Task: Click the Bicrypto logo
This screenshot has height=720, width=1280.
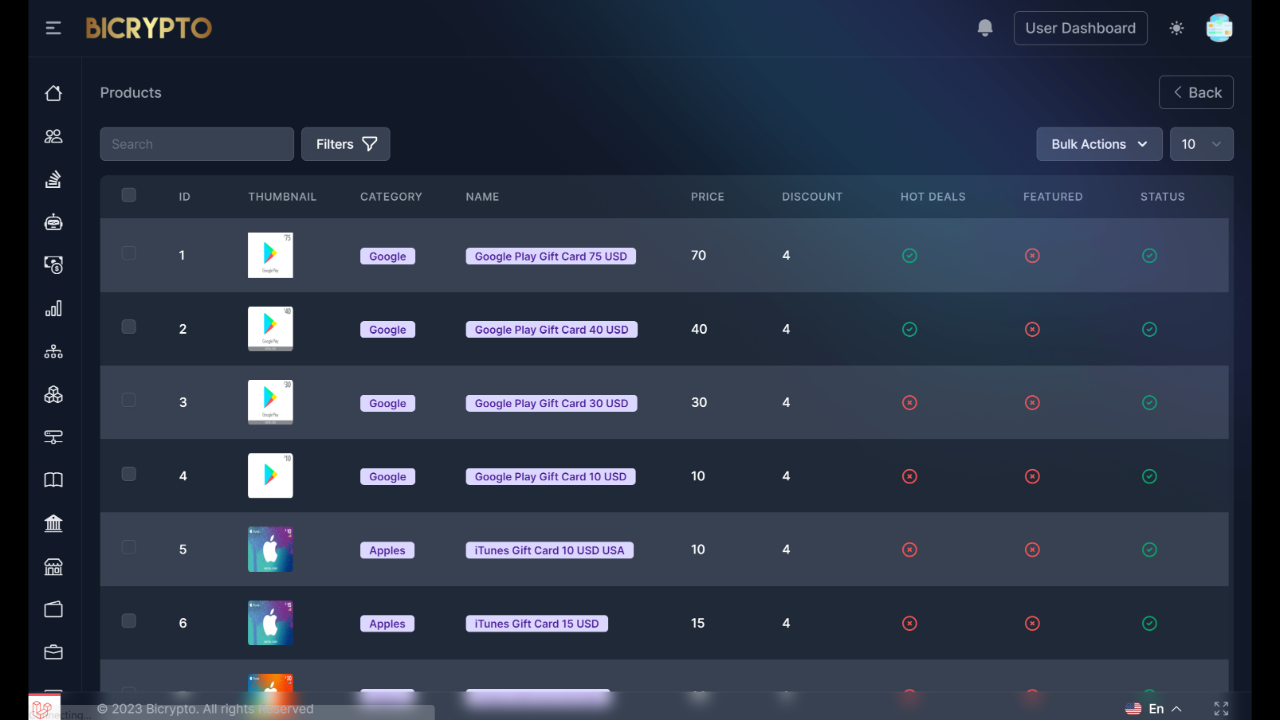Action: pyautogui.click(x=149, y=28)
